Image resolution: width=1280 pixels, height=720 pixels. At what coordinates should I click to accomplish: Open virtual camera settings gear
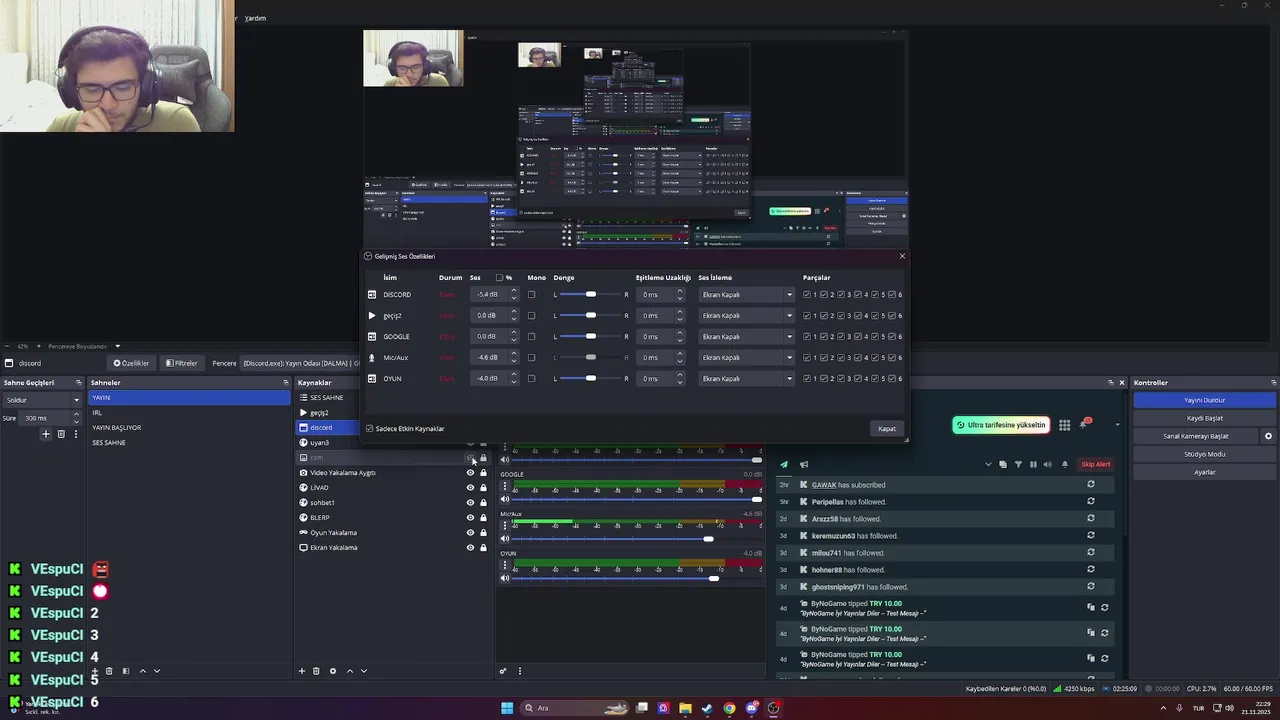coord(1268,436)
